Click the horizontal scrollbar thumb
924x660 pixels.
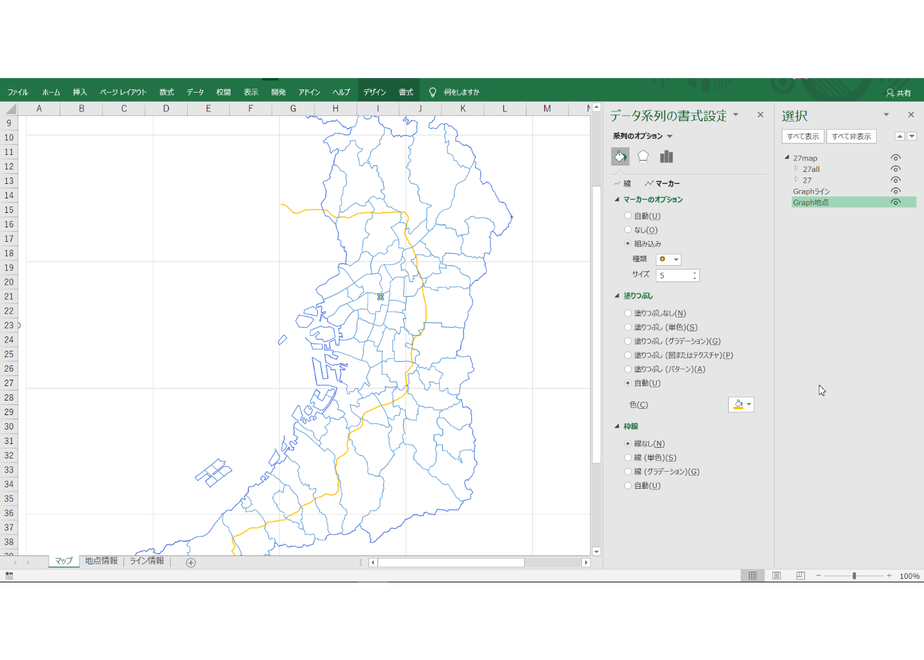pyautogui.click(x=451, y=563)
